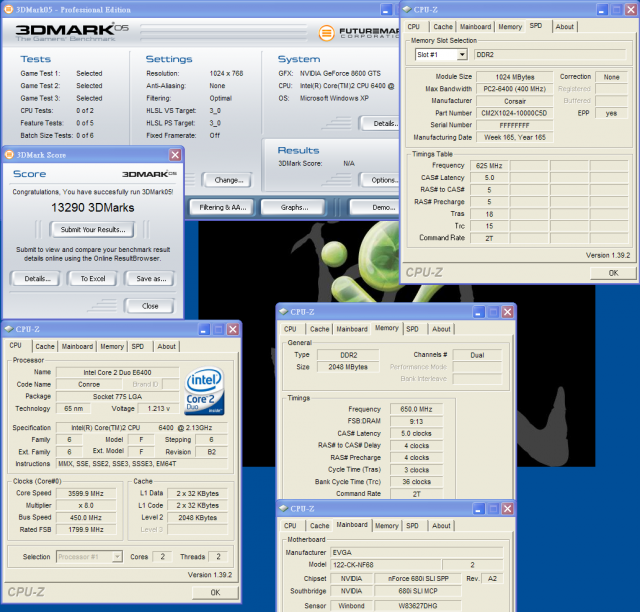Open Cache tab in Mainboard CPU-Z window
Screen dimensions: 640x612
click(319, 526)
